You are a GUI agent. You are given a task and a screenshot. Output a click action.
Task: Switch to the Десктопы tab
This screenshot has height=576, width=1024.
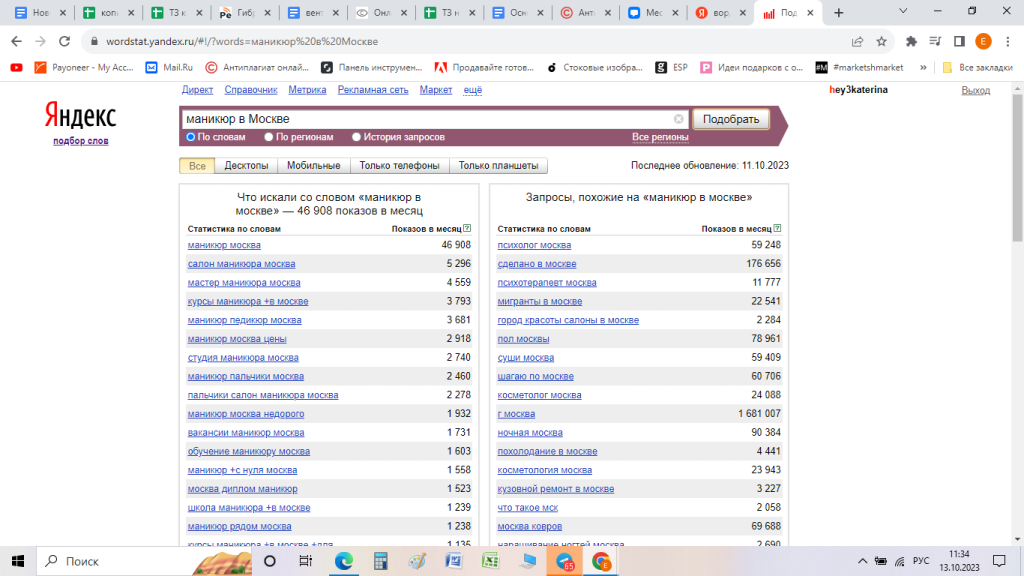pos(246,166)
